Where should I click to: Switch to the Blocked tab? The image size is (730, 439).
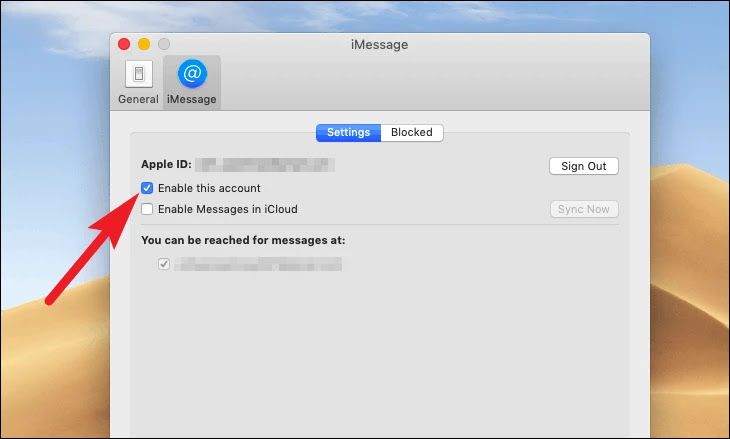coord(412,133)
